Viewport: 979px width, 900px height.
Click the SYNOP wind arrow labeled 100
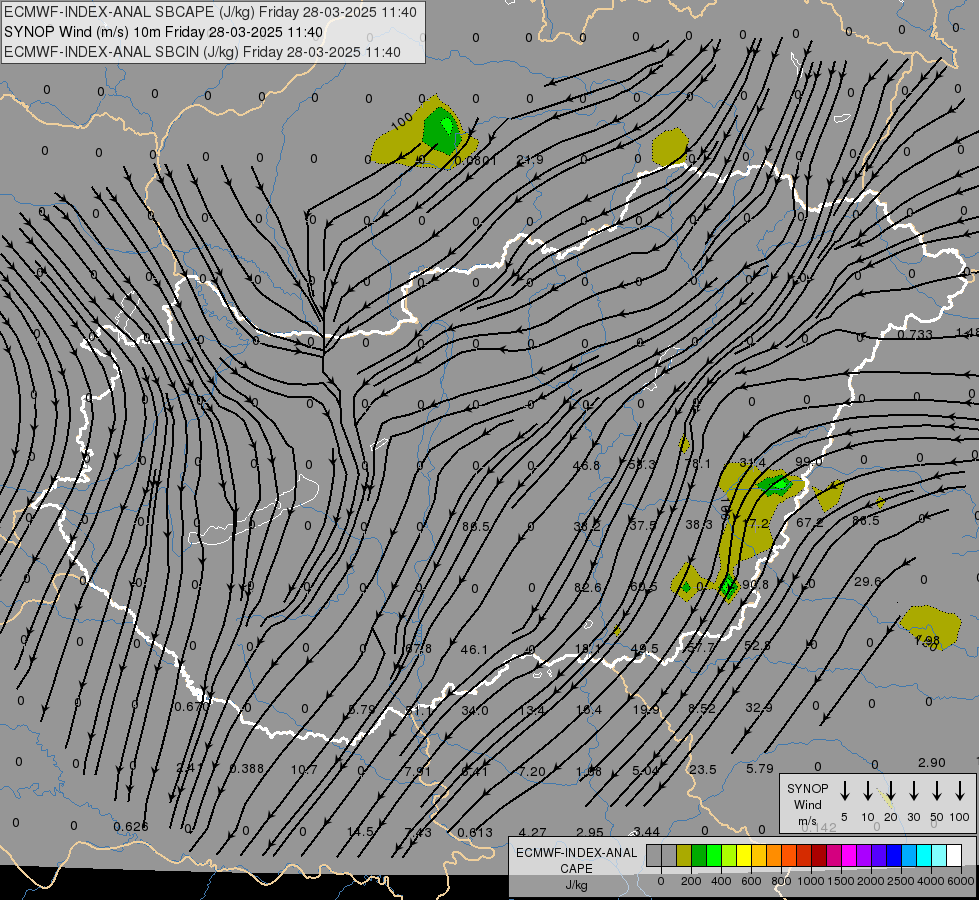point(960,791)
